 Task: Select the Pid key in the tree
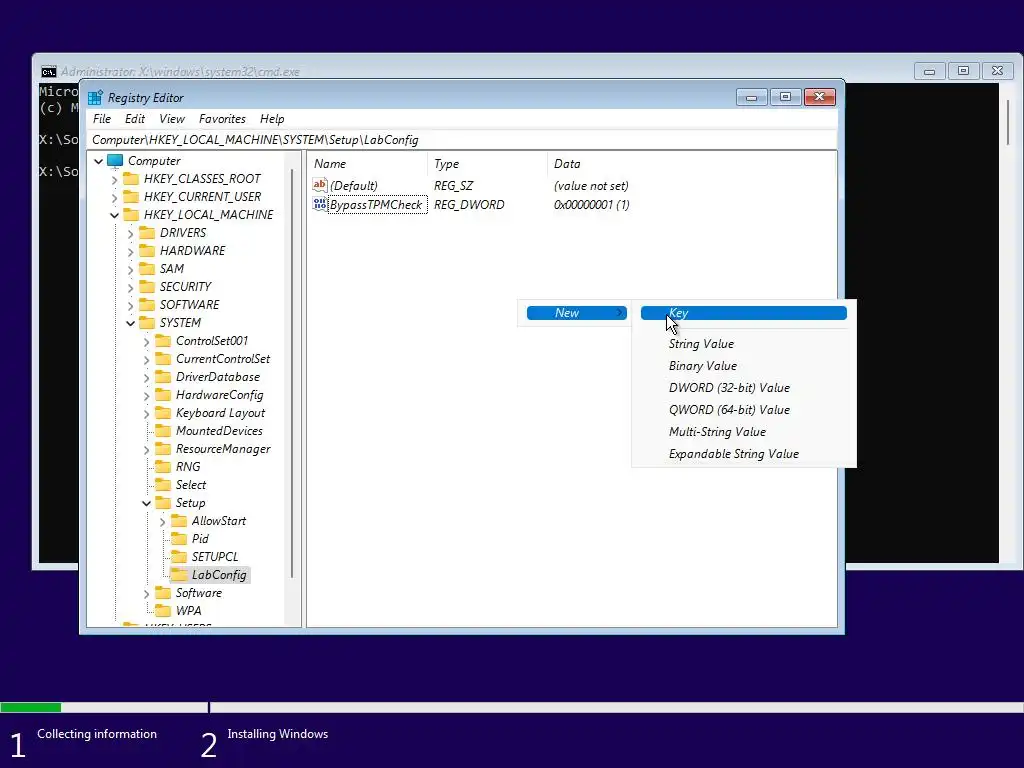pos(200,539)
